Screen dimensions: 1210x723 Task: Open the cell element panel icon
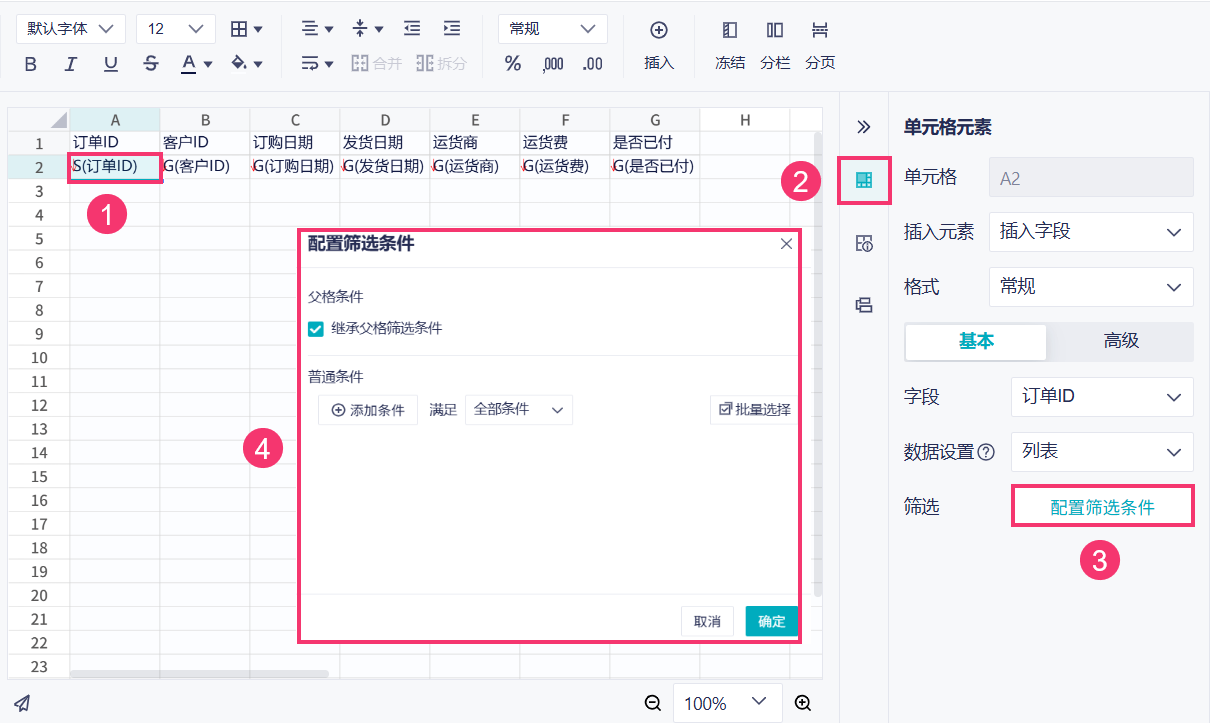click(x=864, y=181)
